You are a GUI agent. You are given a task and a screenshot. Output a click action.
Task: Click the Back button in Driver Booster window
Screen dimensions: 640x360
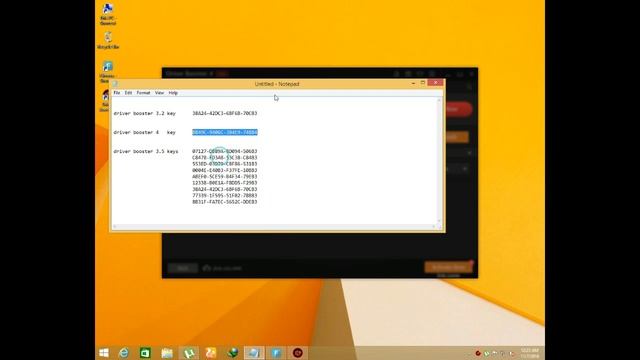183,268
